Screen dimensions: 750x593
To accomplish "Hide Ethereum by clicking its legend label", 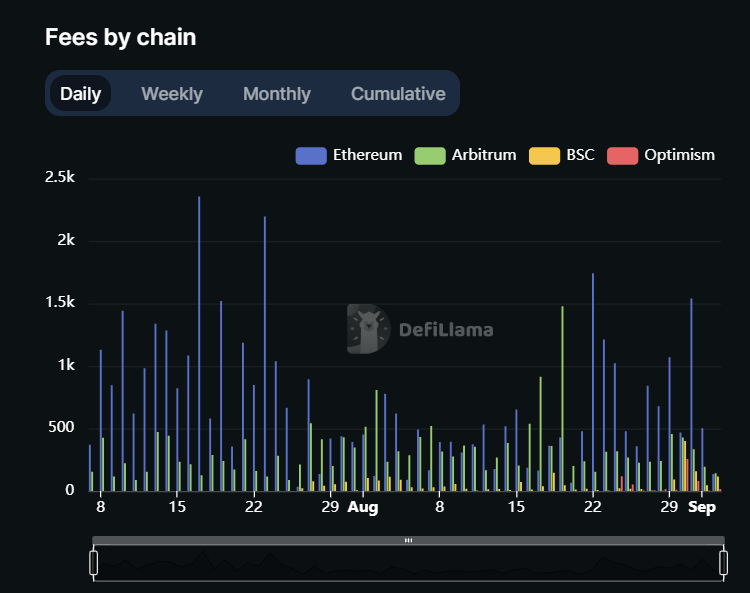I will pos(367,155).
